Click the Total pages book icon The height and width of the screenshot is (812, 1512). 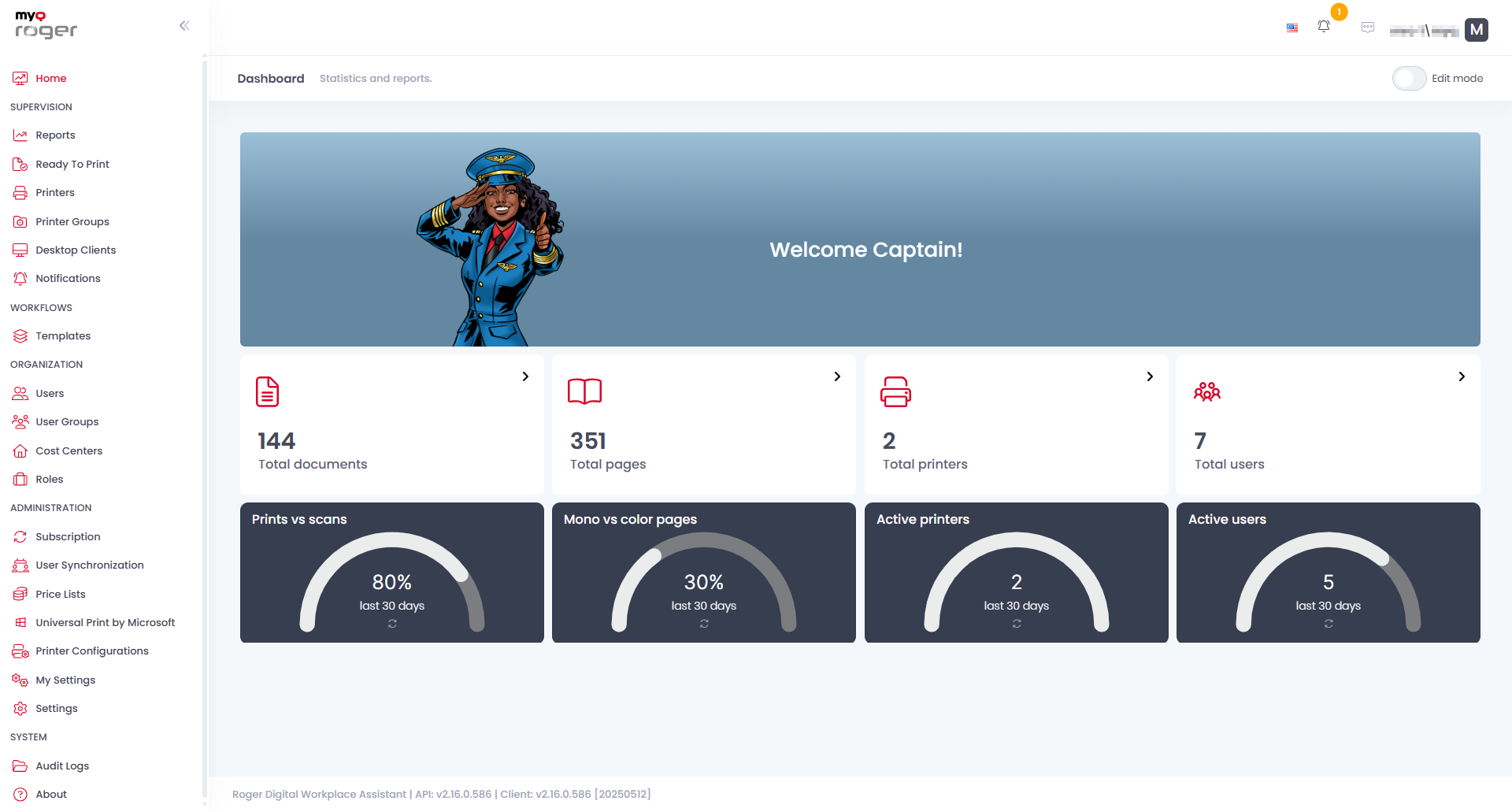click(584, 391)
